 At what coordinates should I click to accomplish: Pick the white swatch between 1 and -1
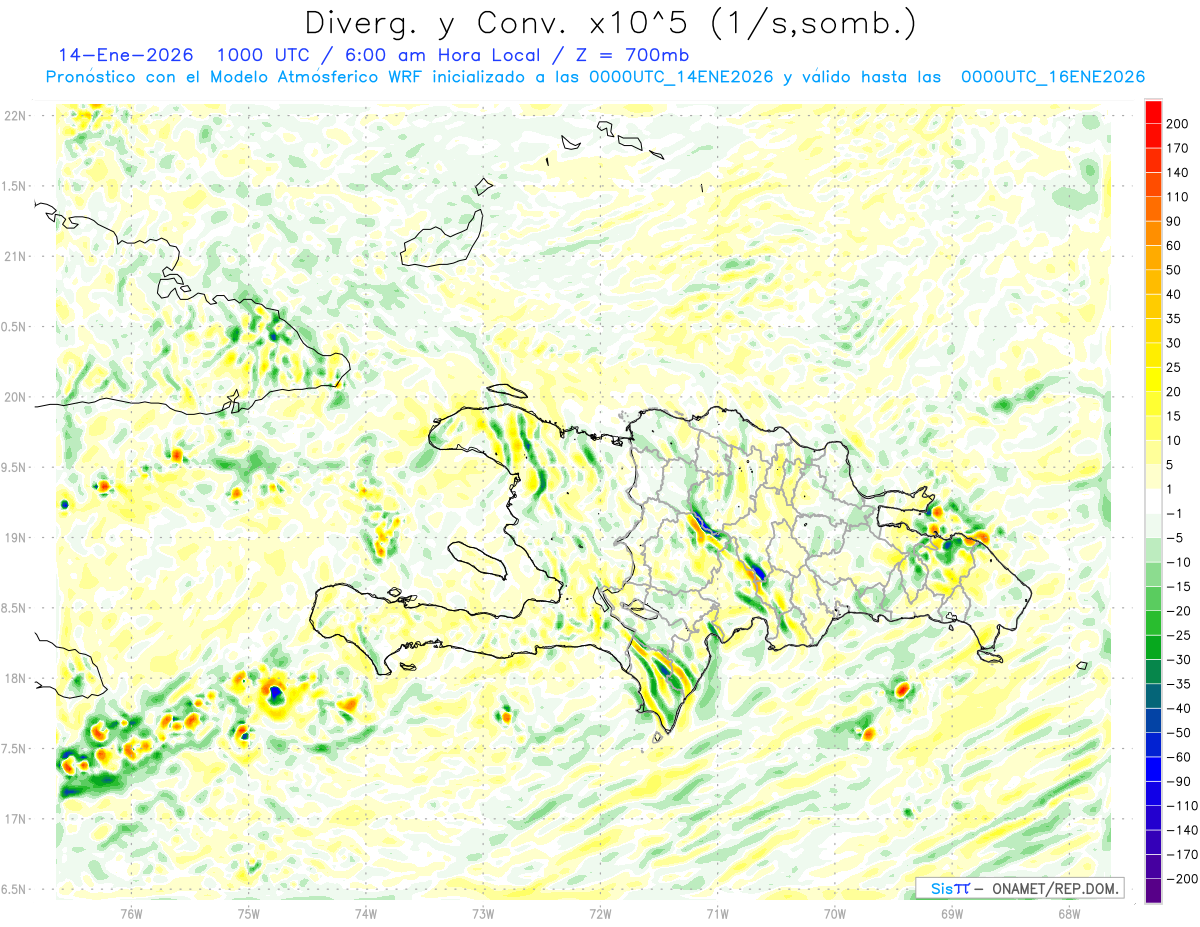(1153, 501)
